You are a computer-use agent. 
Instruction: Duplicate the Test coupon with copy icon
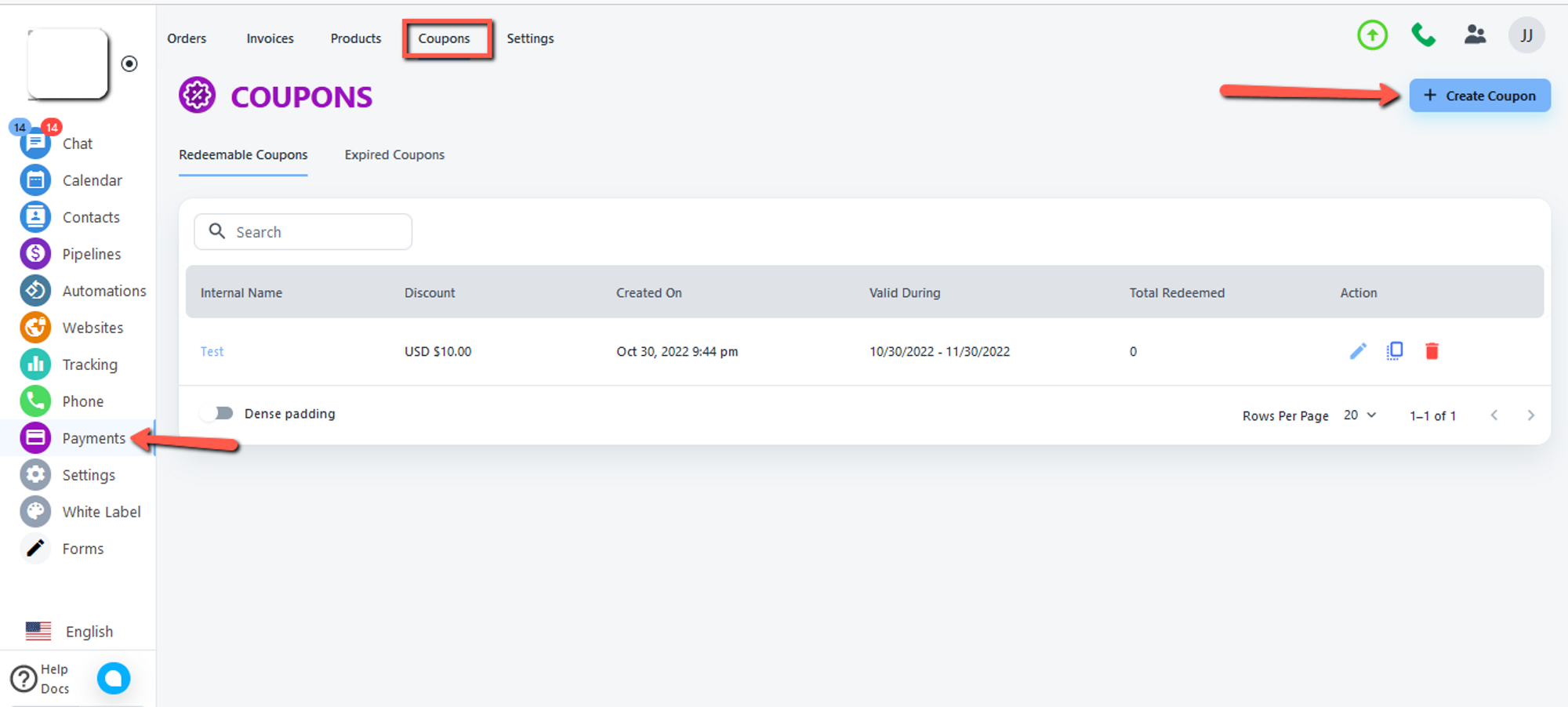coord(1395,351)
